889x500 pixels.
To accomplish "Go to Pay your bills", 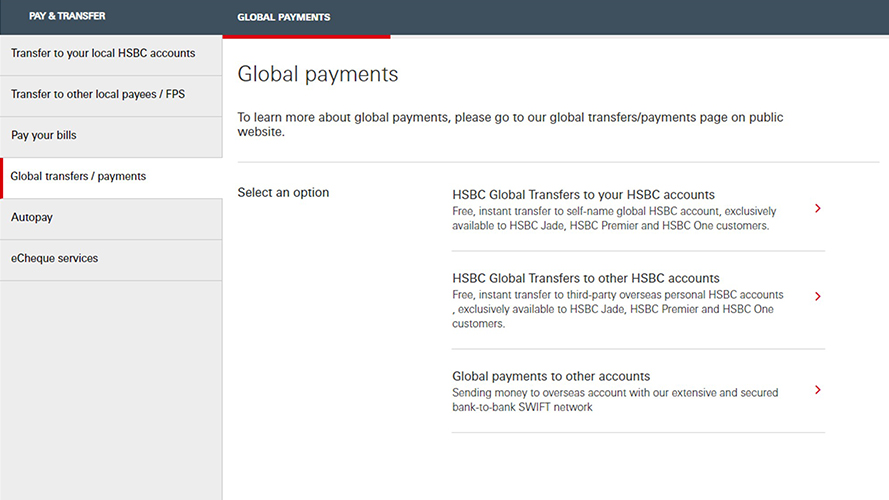I will point(111,136).
